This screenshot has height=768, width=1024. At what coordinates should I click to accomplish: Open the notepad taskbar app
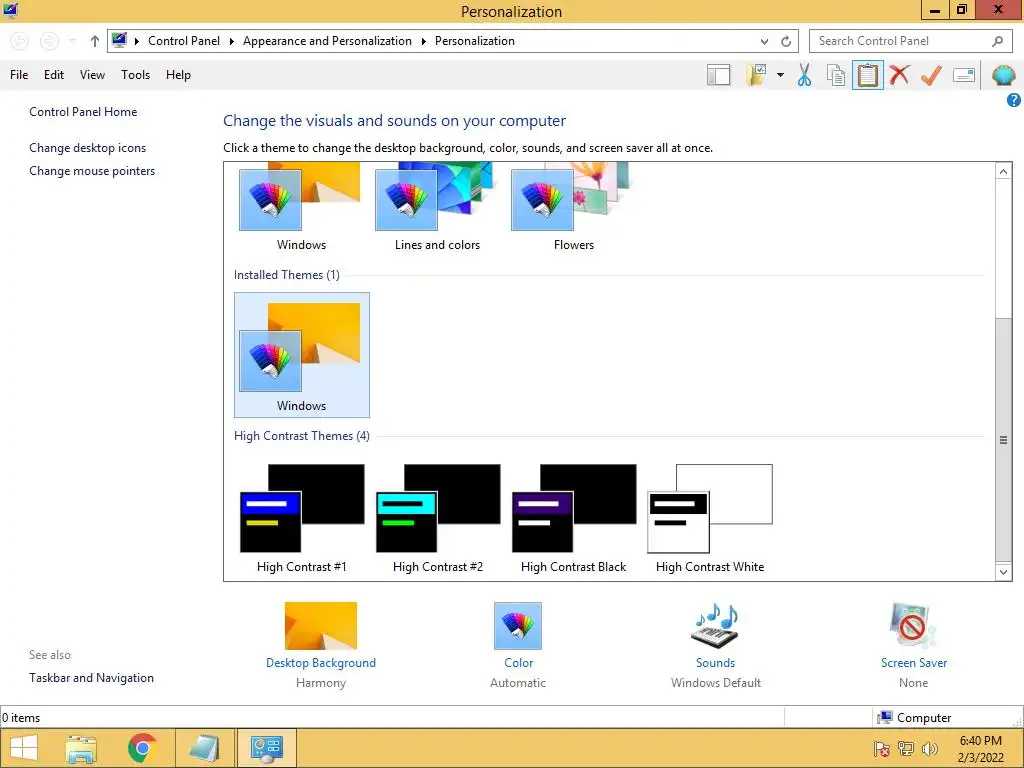[204, 748]
